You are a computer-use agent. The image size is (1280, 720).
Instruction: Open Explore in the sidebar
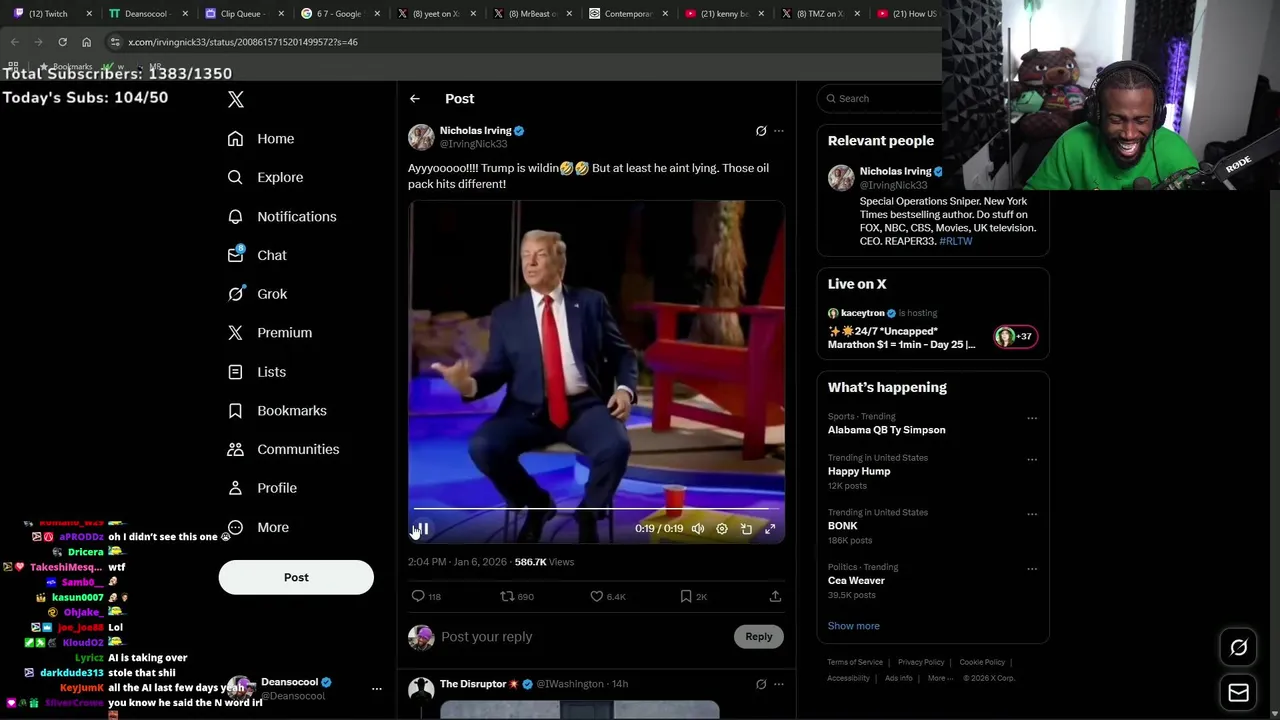coord(265,177)
